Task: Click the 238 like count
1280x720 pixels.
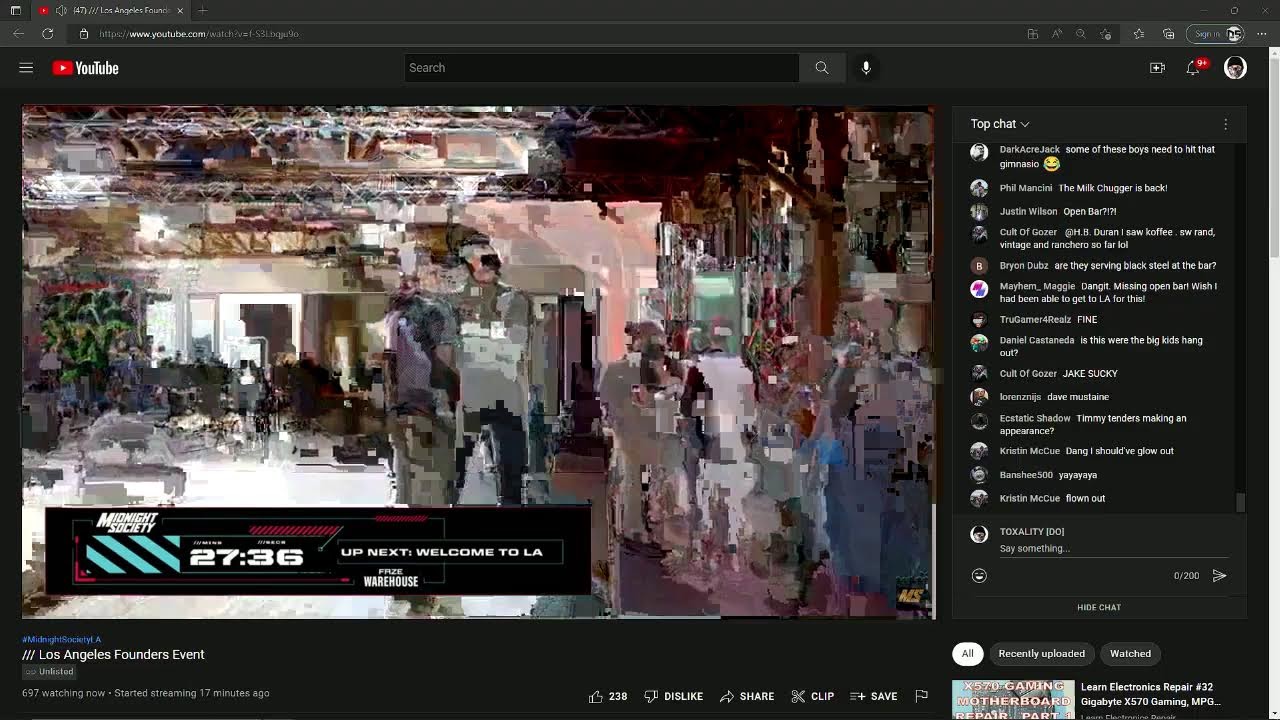Action: coord(618,696)
